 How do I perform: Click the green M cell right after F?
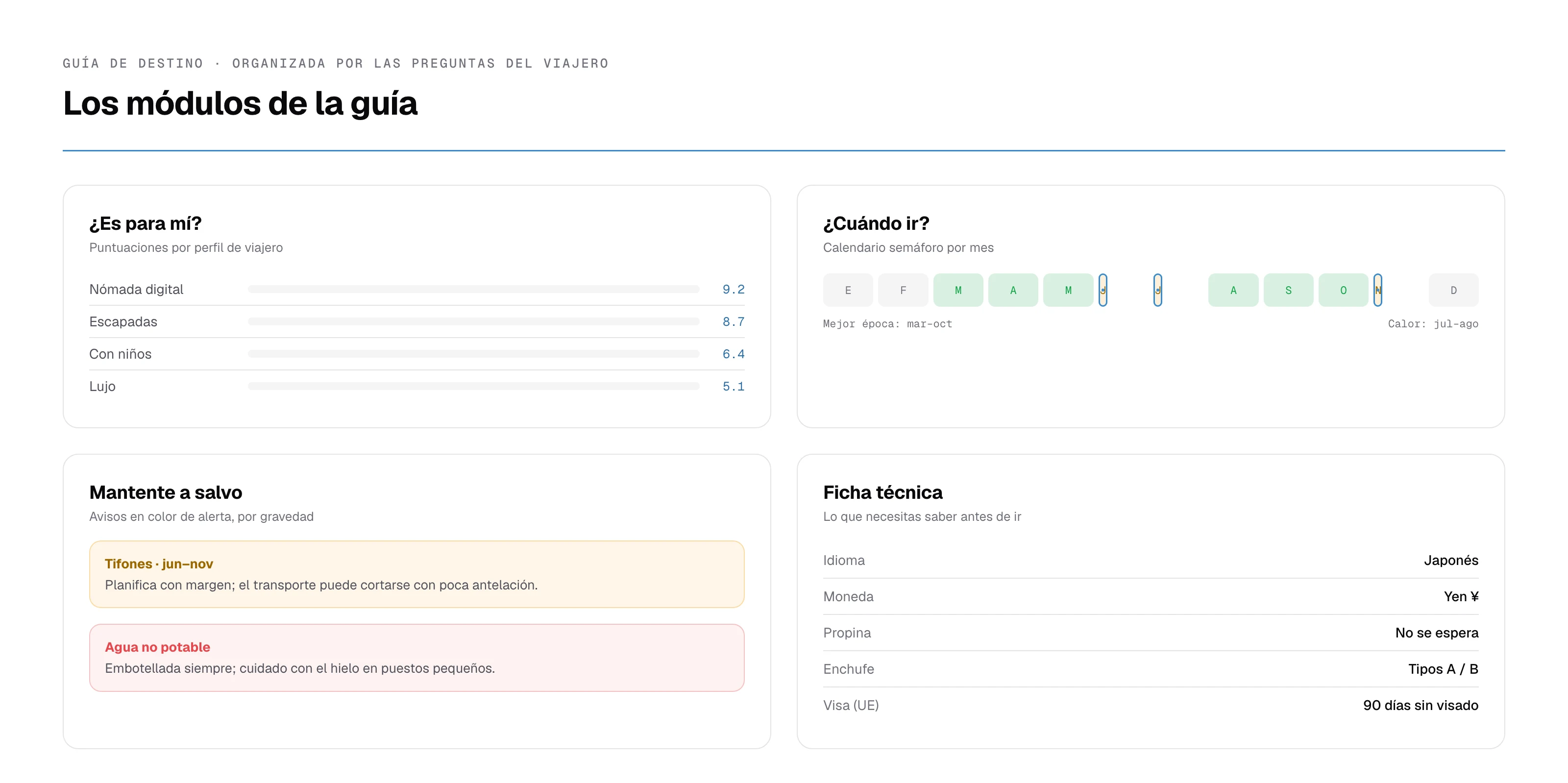click(x=958, y=290)
